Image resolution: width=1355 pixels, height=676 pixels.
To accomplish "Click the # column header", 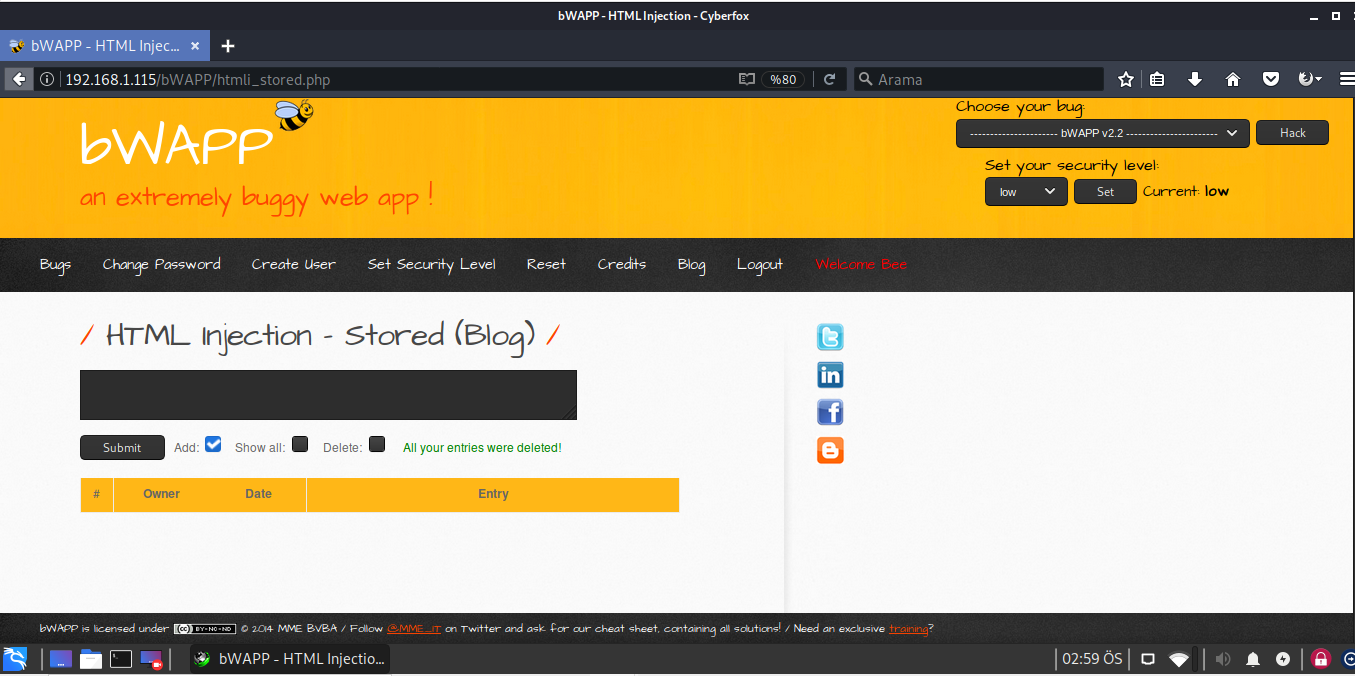I will point(97,494).
